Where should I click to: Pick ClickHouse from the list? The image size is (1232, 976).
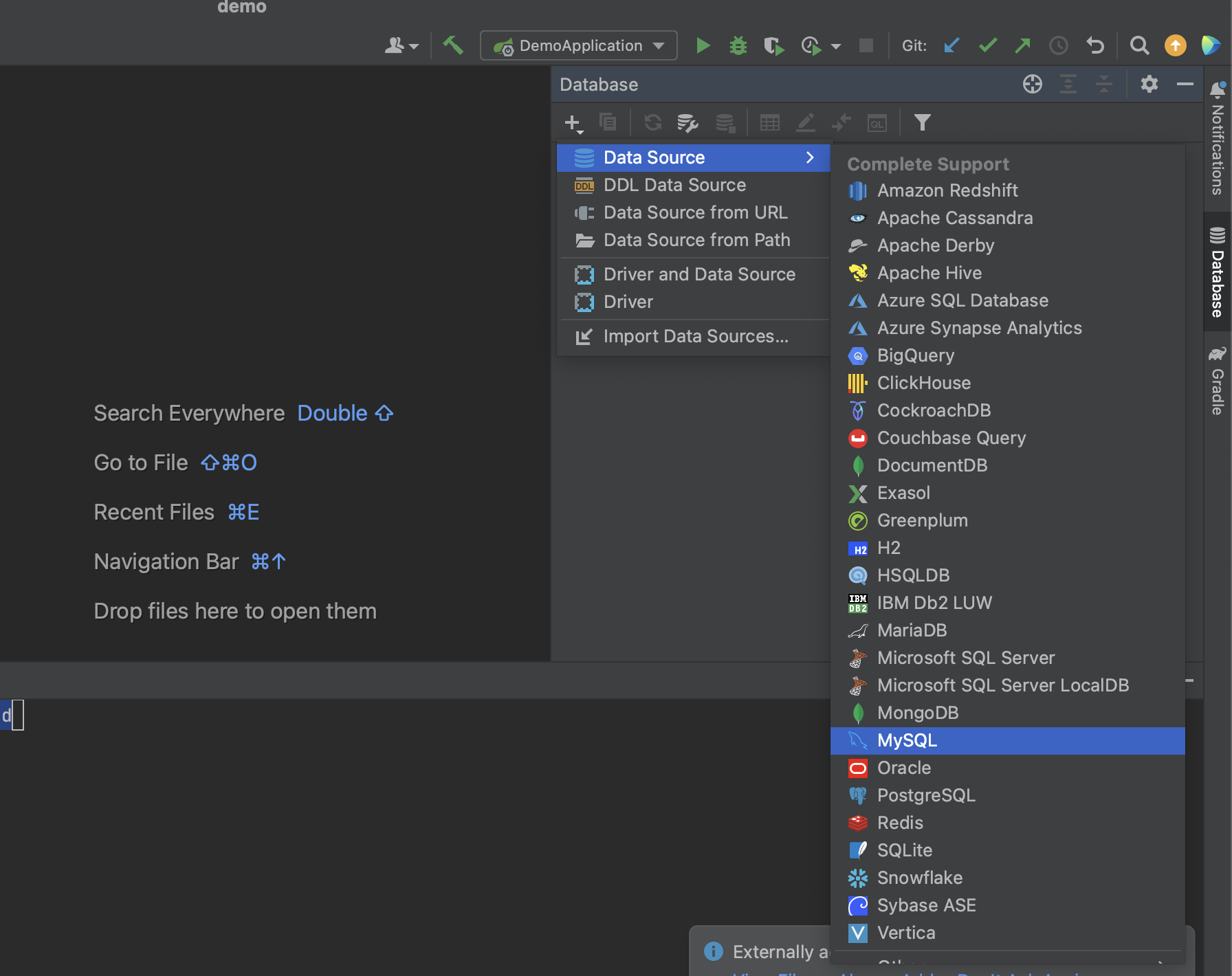pos(1008,383)
